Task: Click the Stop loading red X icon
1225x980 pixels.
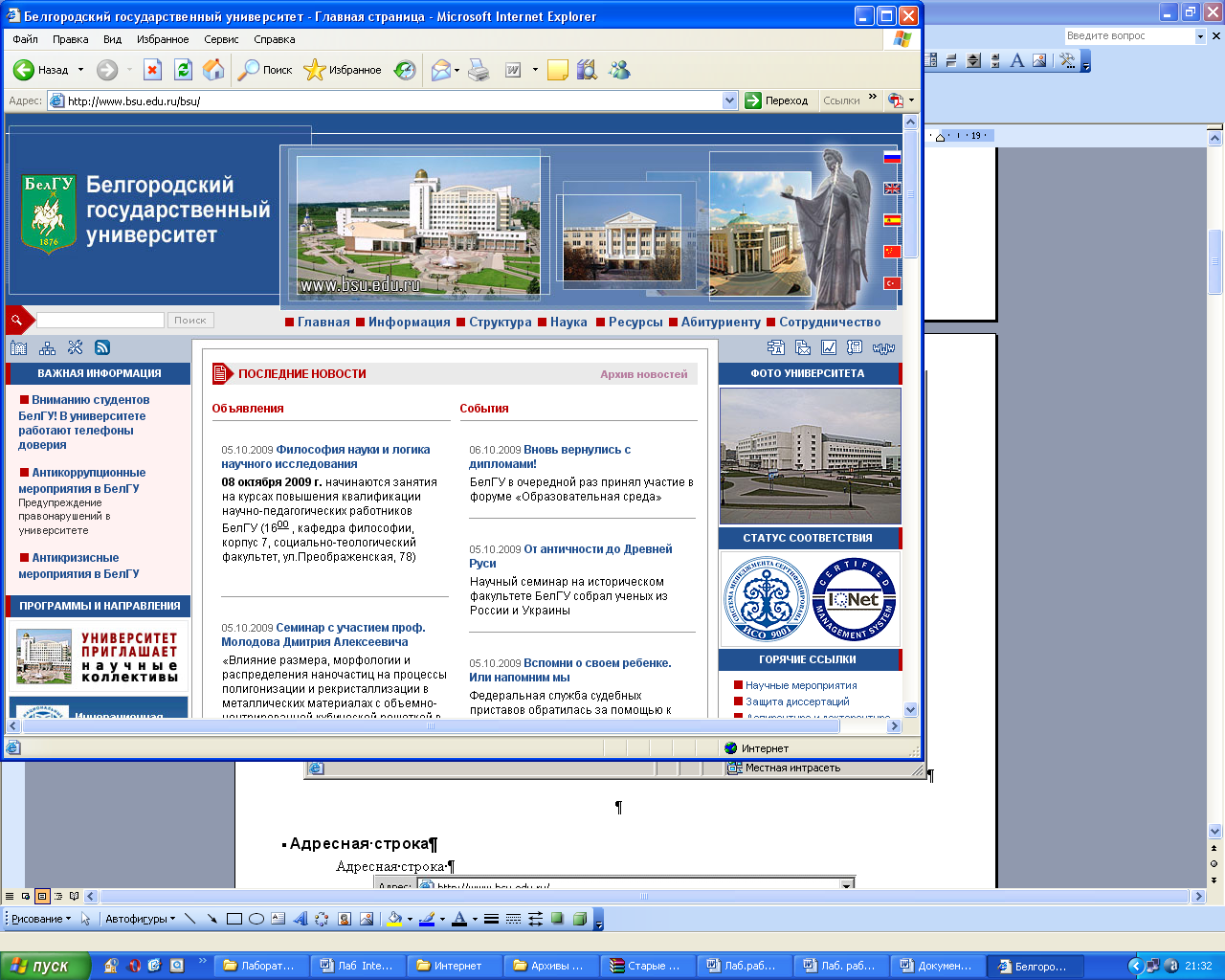Action: click(152, 70)
